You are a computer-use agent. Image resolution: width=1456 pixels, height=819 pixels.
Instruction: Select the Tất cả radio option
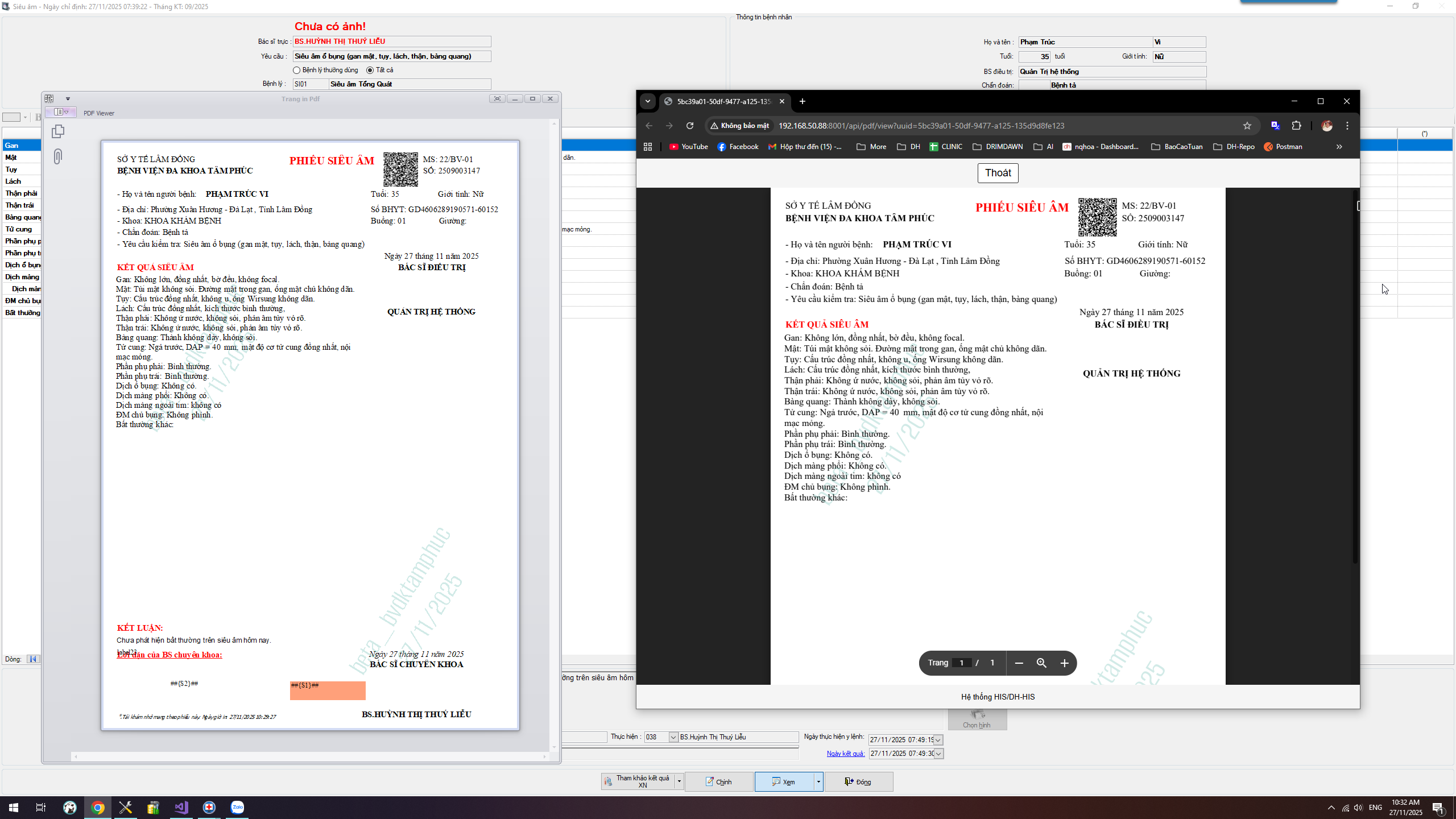point(370,71)
